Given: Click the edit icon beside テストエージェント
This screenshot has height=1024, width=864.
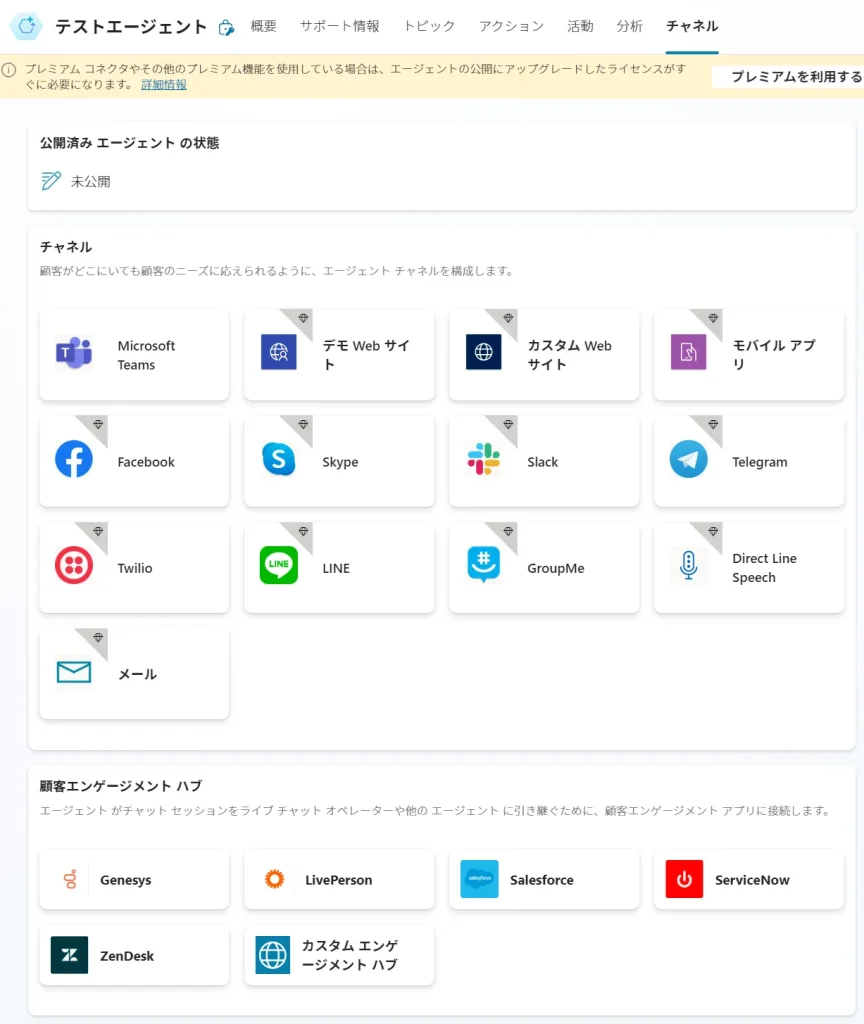Looking at the screenshot, I should pos(226,27).
